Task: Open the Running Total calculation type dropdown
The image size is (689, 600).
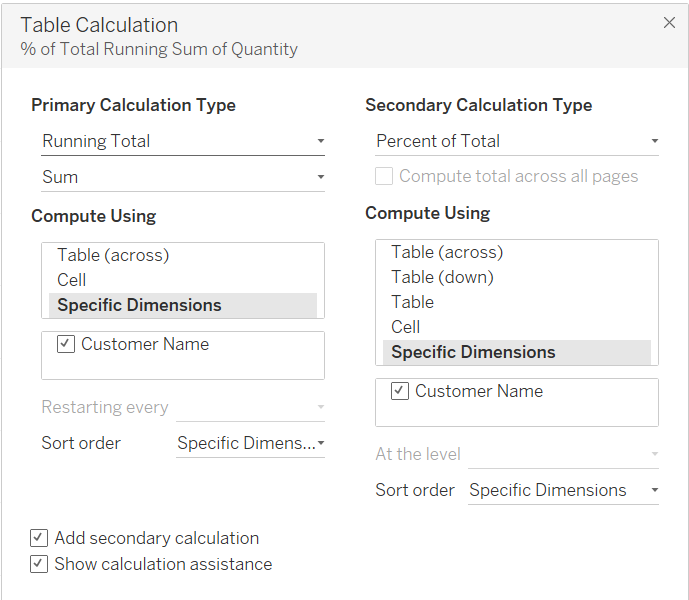Action: pyautogui.click(x=183, y=141)
